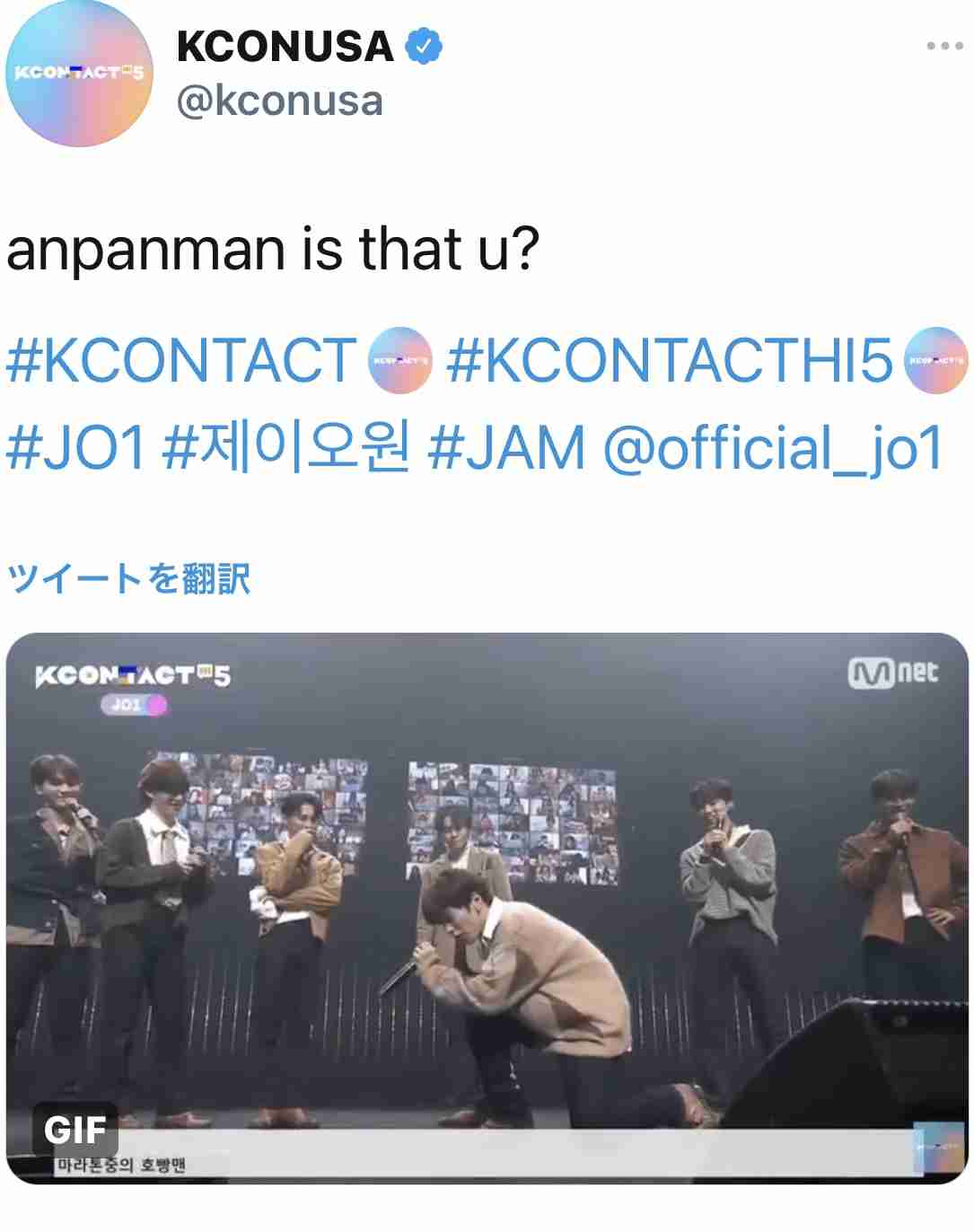Open the #KCONTACT hashtag
The height and width of the screenshot is (1232, 974).
[x=182, y=360]
